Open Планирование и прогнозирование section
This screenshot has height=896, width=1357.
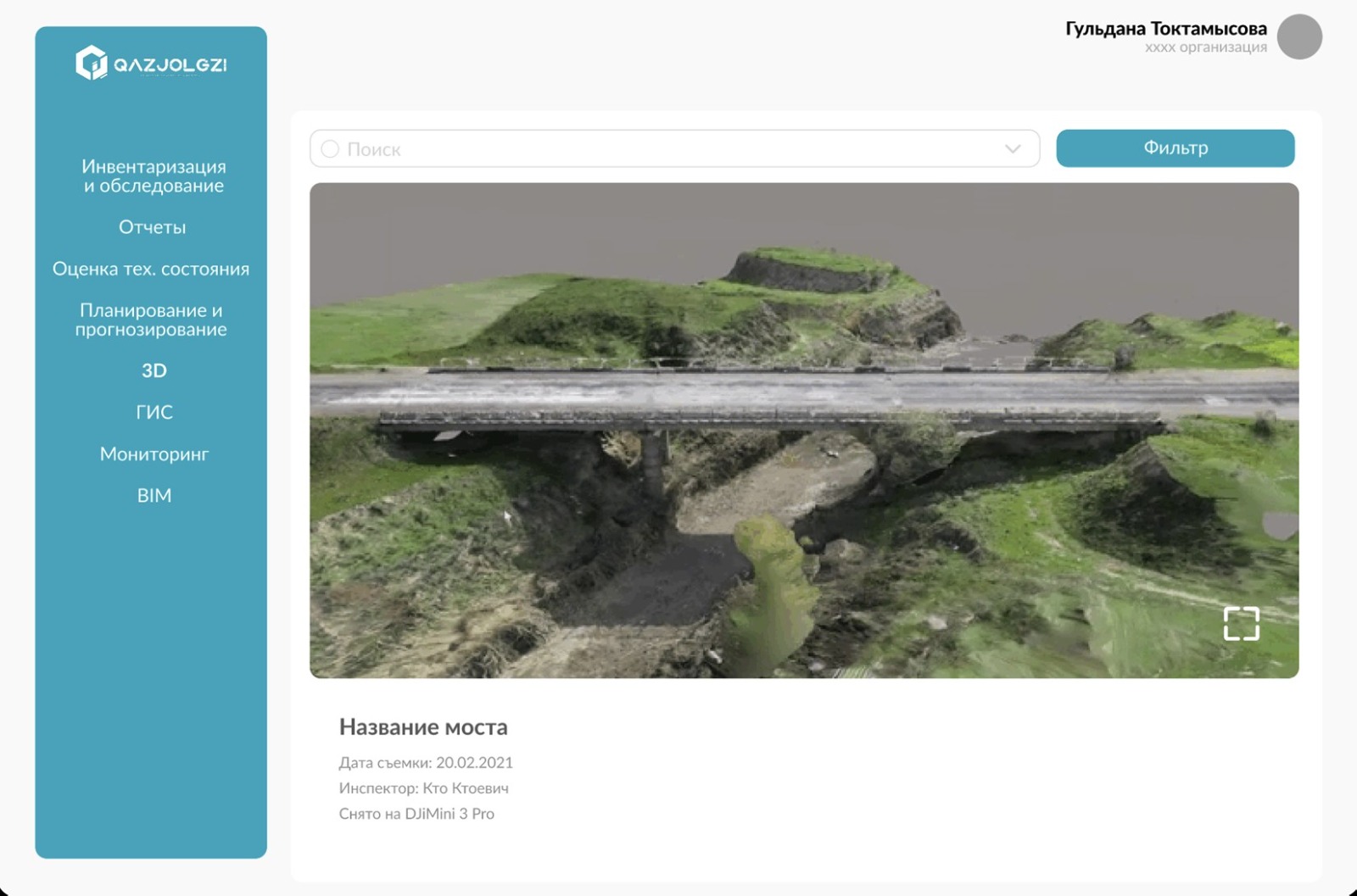[x=151, y=320]
